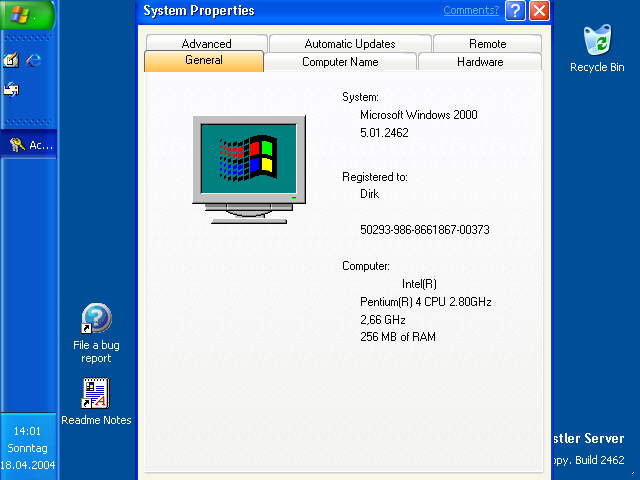Click the Windows monitor logo image
The image size is (640, 480).
pos(249,169)
